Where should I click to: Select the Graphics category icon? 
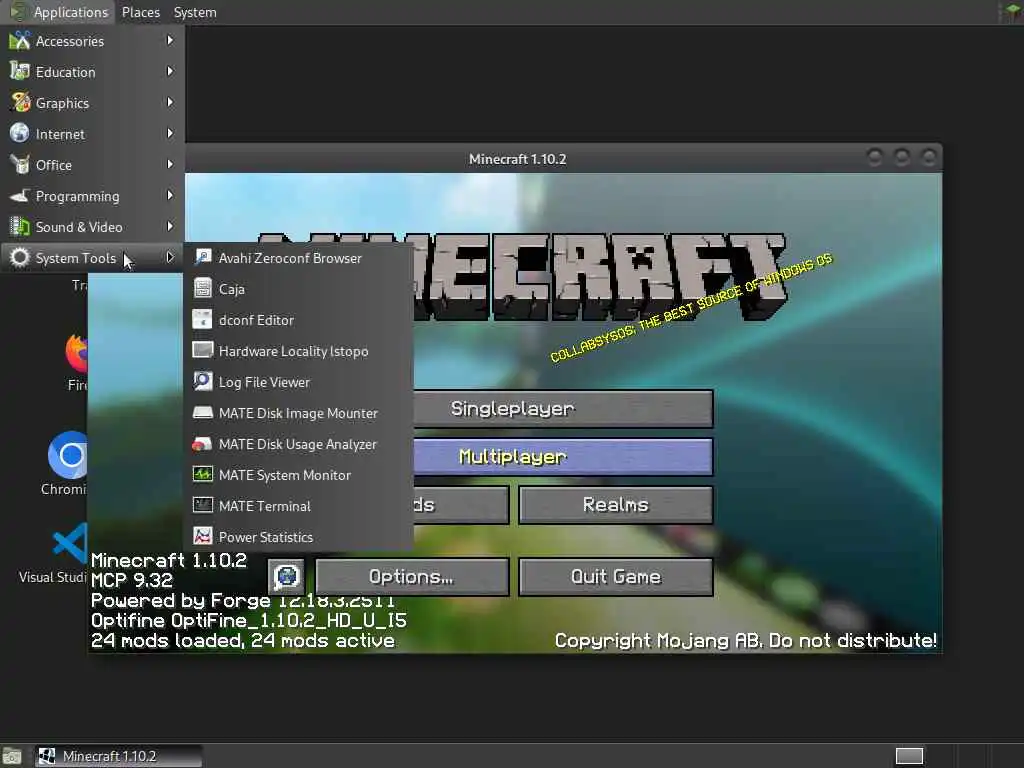[20, 103]
